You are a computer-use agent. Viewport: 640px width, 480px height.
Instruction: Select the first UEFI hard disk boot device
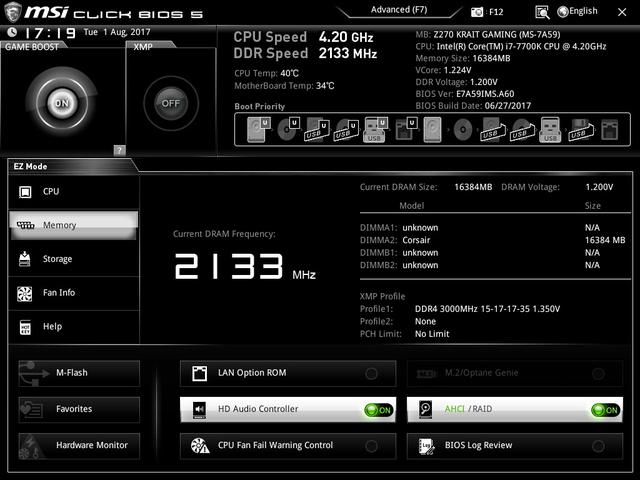(259, 129)
